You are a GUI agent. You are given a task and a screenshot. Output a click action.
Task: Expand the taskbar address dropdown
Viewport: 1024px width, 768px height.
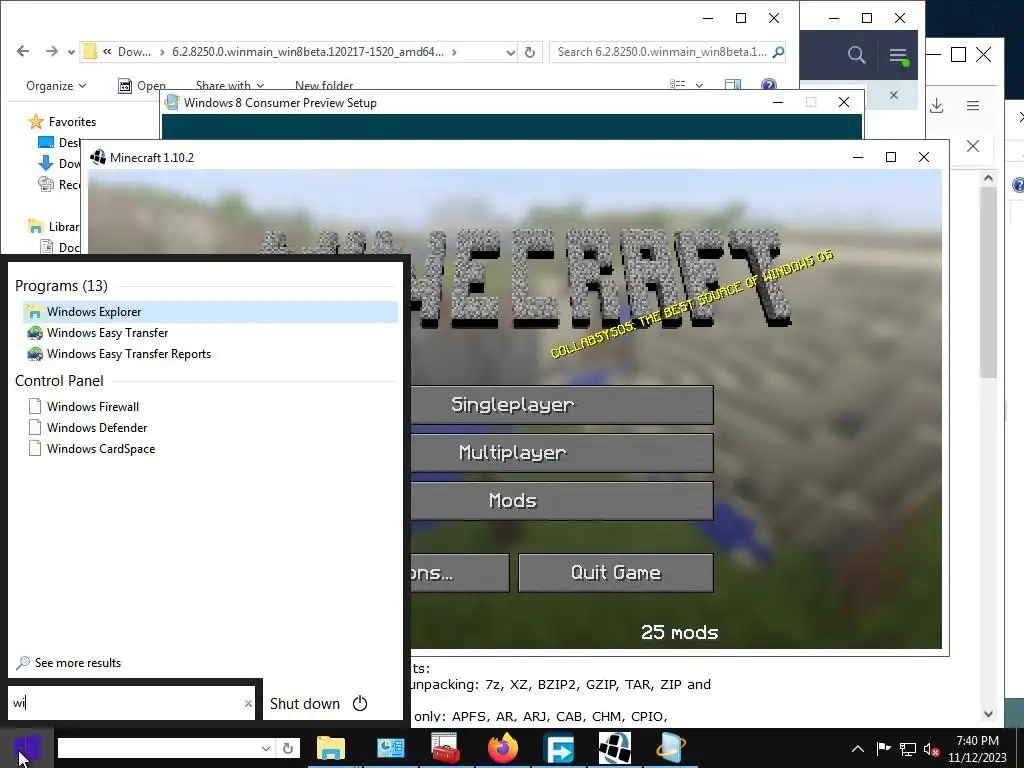tap(266, 748)
